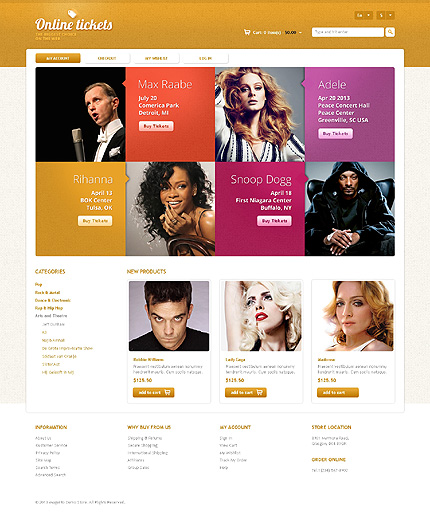Buy tickets for Snoop Dogg

click(x=274, y=221)
